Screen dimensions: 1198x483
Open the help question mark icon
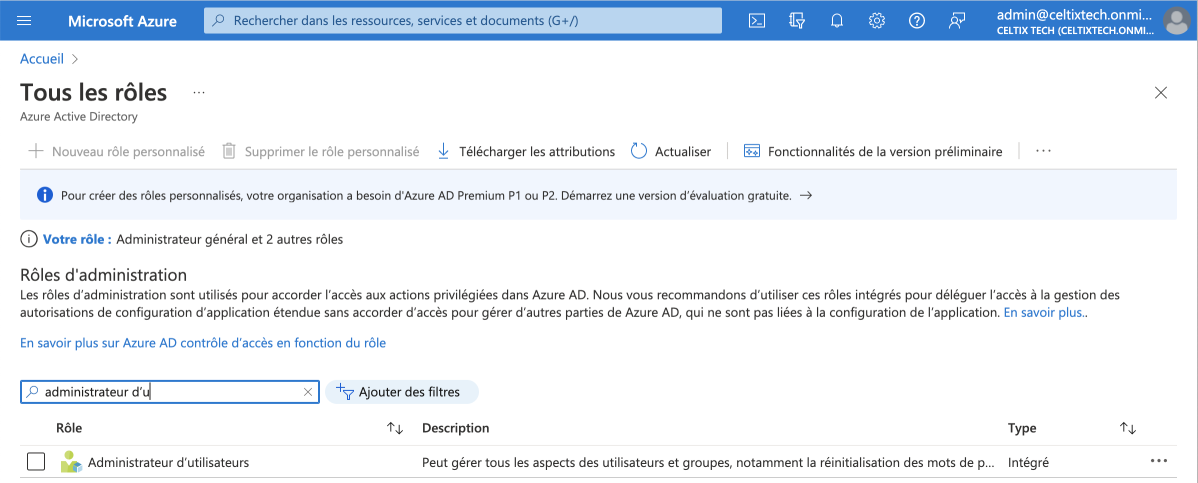tap(917, 21)
